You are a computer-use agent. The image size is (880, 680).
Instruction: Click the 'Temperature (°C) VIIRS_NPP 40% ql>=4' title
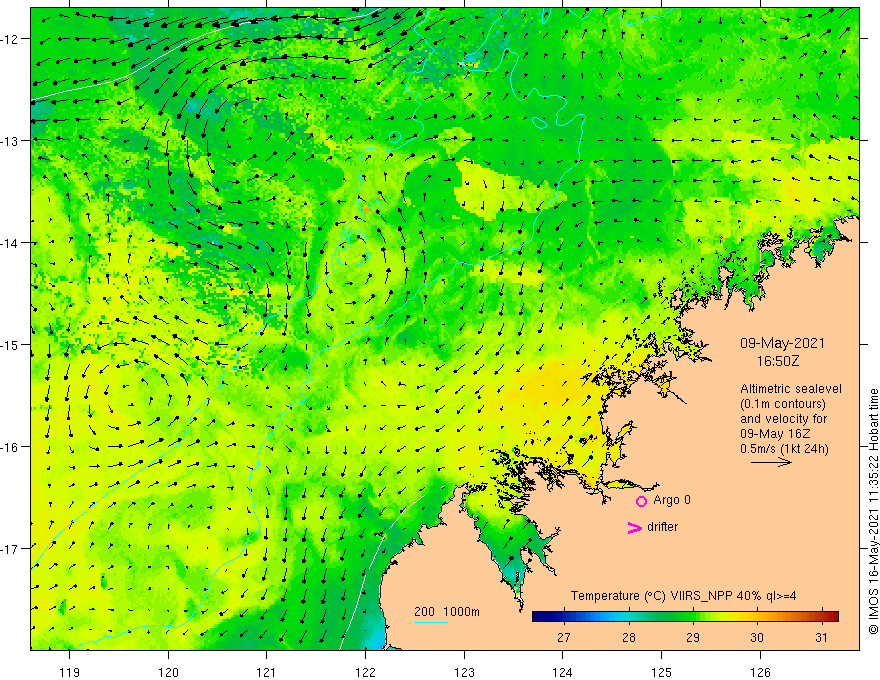point(684,596)
